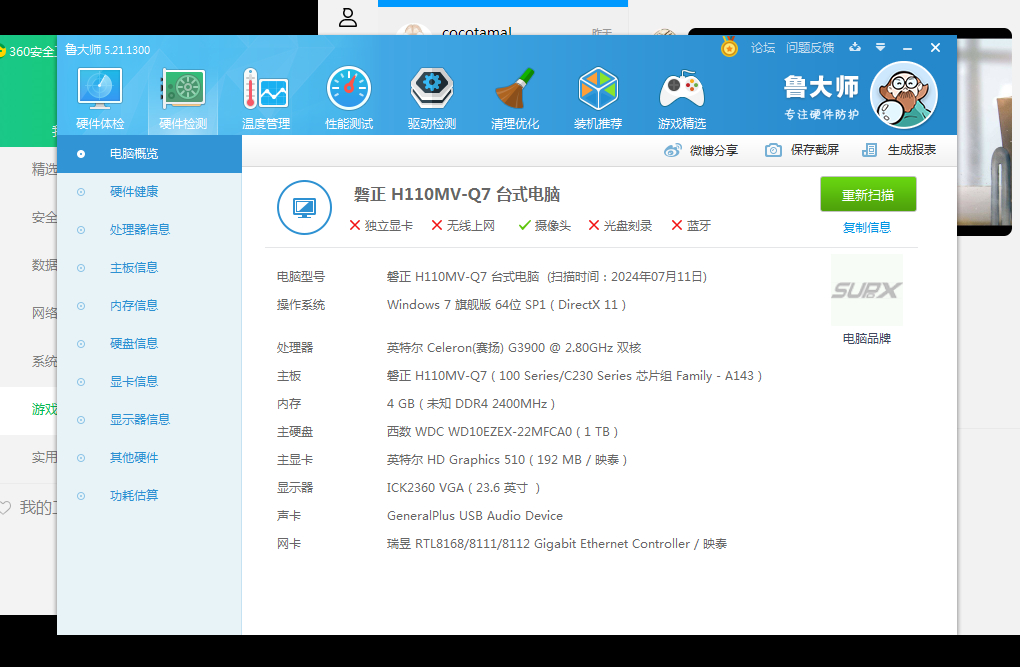Click the GeneralPlus USB Audio Device value
This screenshot has height=667, width=1020.
point(475,515)
